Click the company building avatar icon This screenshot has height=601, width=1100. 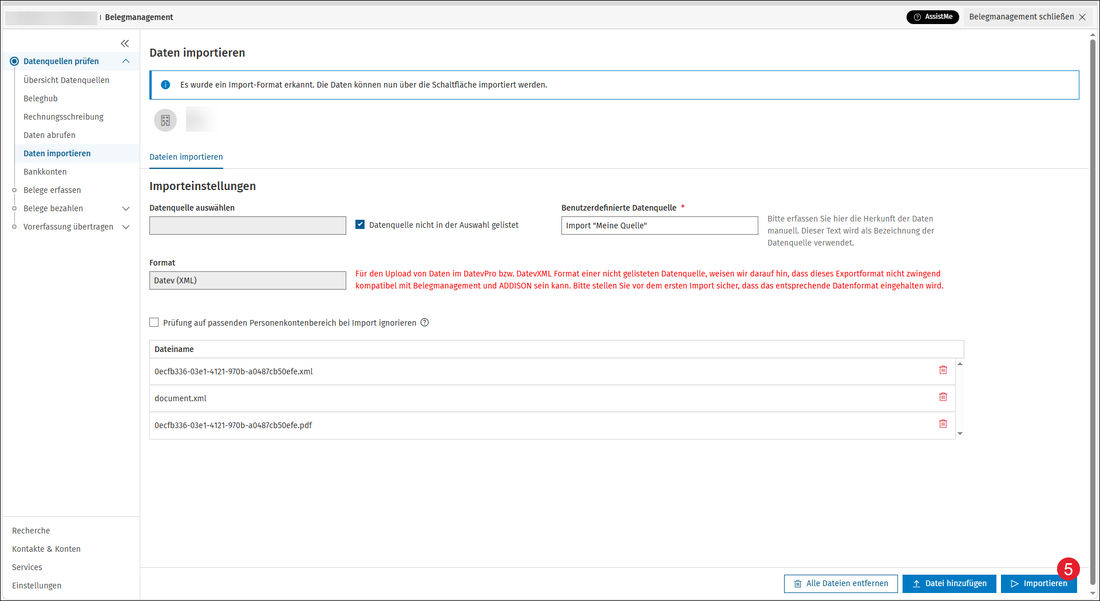166,121
